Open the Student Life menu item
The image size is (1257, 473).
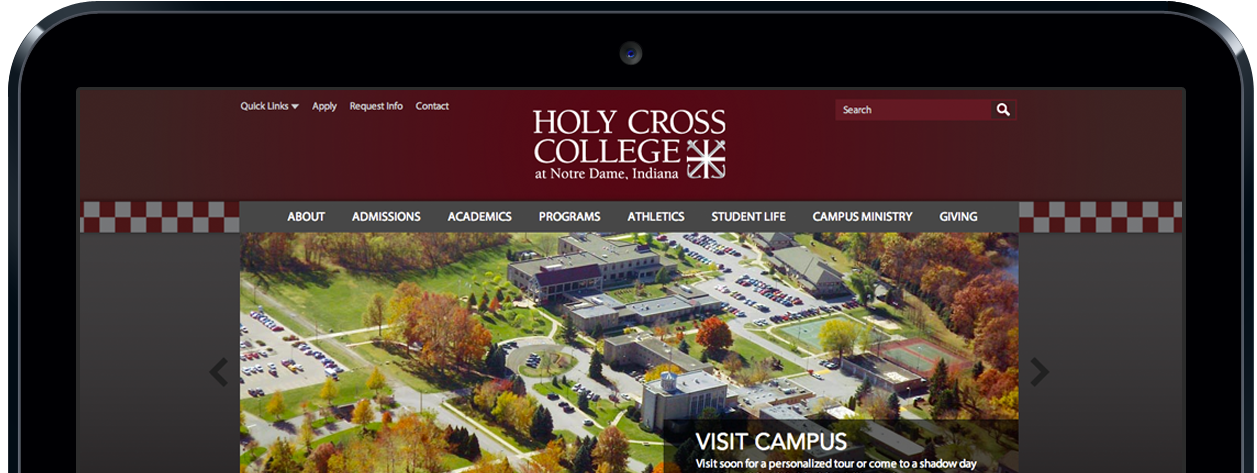point(748,217)
